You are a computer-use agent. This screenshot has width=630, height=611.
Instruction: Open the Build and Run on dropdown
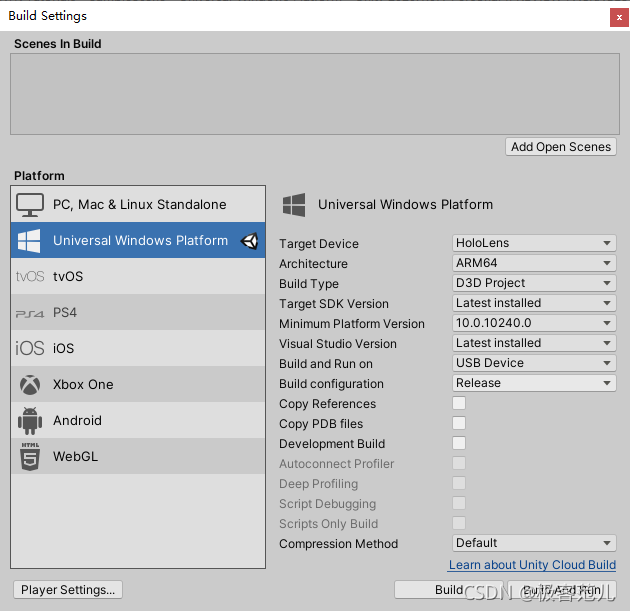pos(534,363)
